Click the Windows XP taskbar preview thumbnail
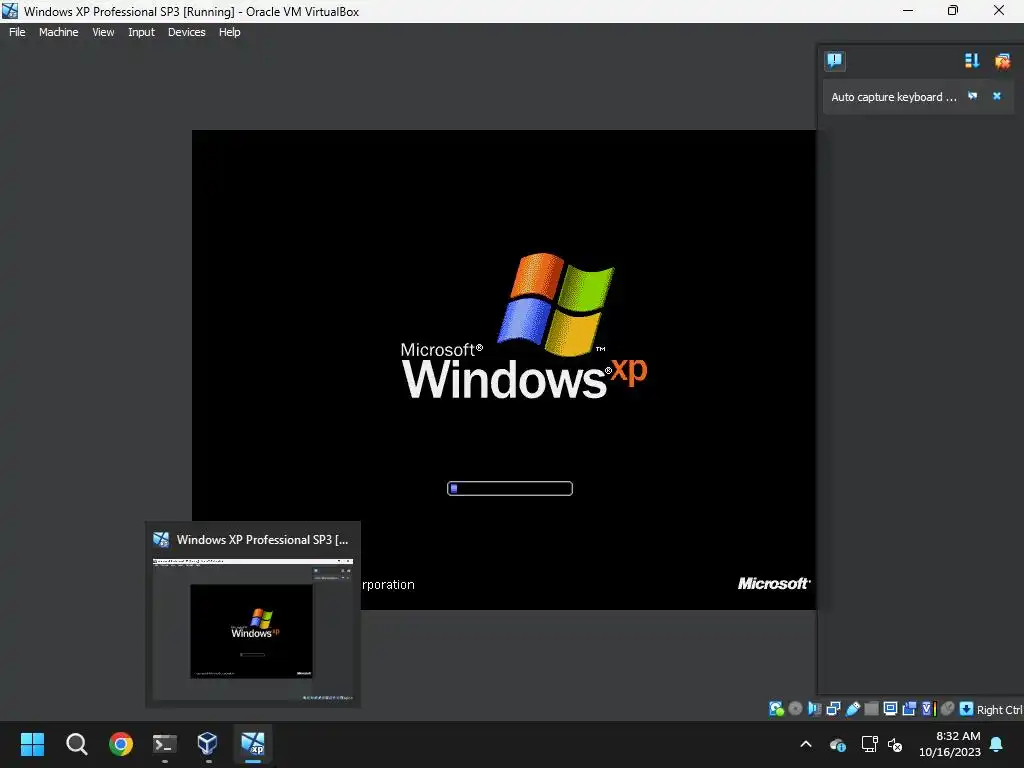This screenshot has width=1024, height=768. click(253, 630)
